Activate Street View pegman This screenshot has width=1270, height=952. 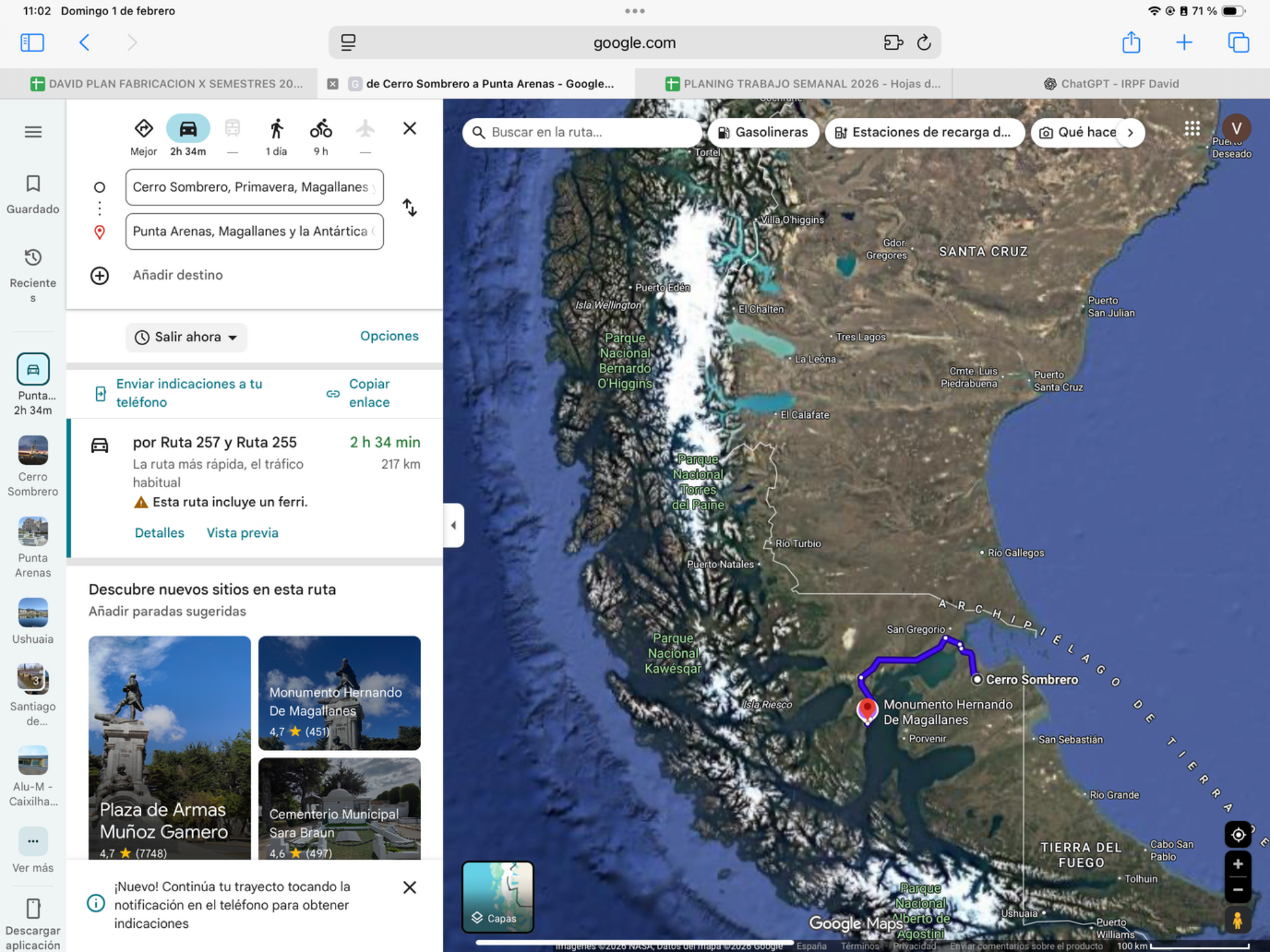click(1238, 920)
